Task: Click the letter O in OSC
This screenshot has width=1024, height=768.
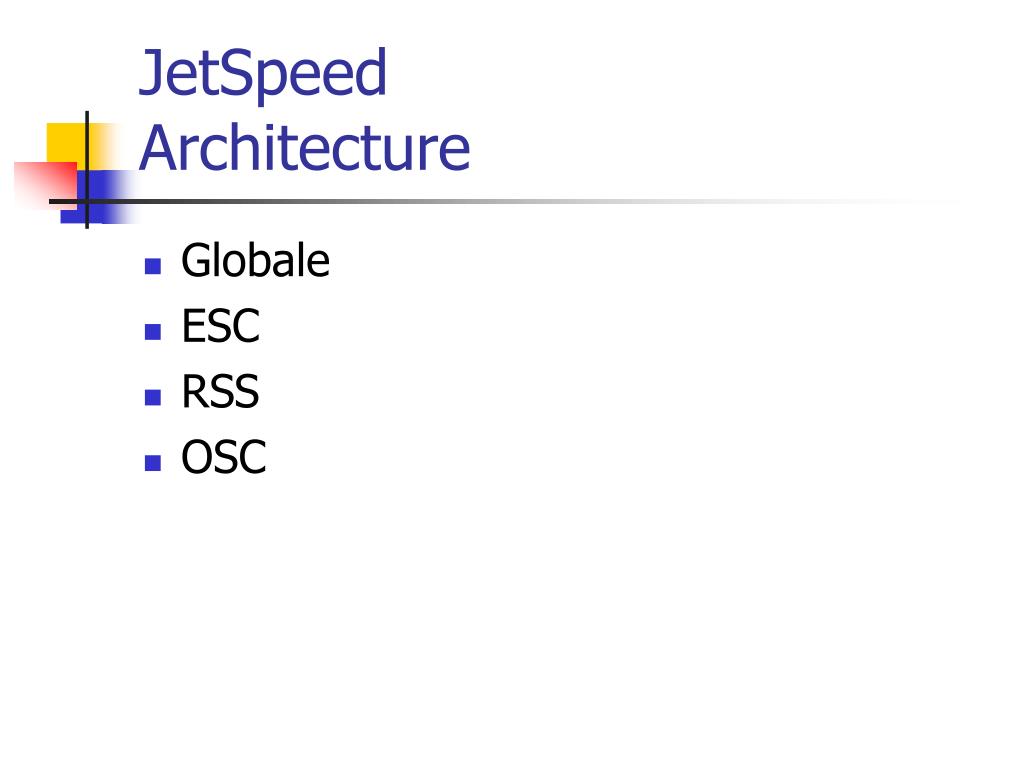Action: click(x=197, y=456)
